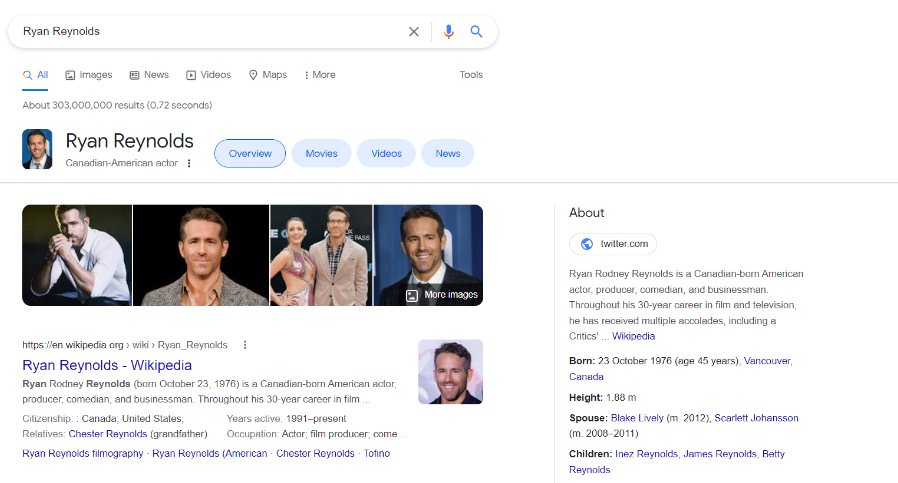Image resolution: width=898 pixels, height=483 pixels.
Task: Switch to the Videos search tab
Action: pyautogui.click(x=208, y=75)
